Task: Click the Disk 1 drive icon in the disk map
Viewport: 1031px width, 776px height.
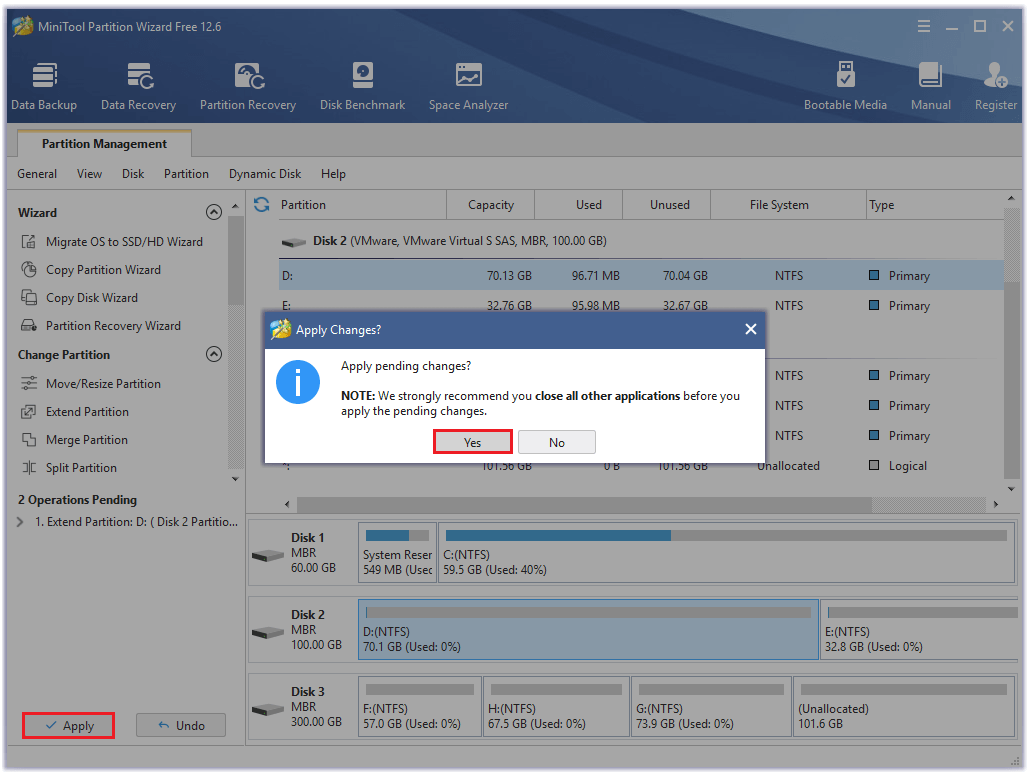Action: (268, 556)
